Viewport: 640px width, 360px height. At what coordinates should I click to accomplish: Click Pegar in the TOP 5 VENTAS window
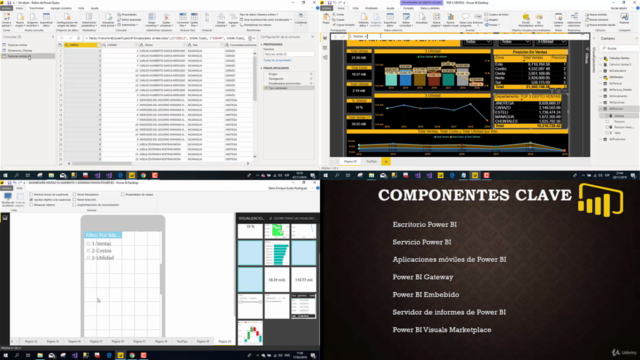click(x=326, y=18)
